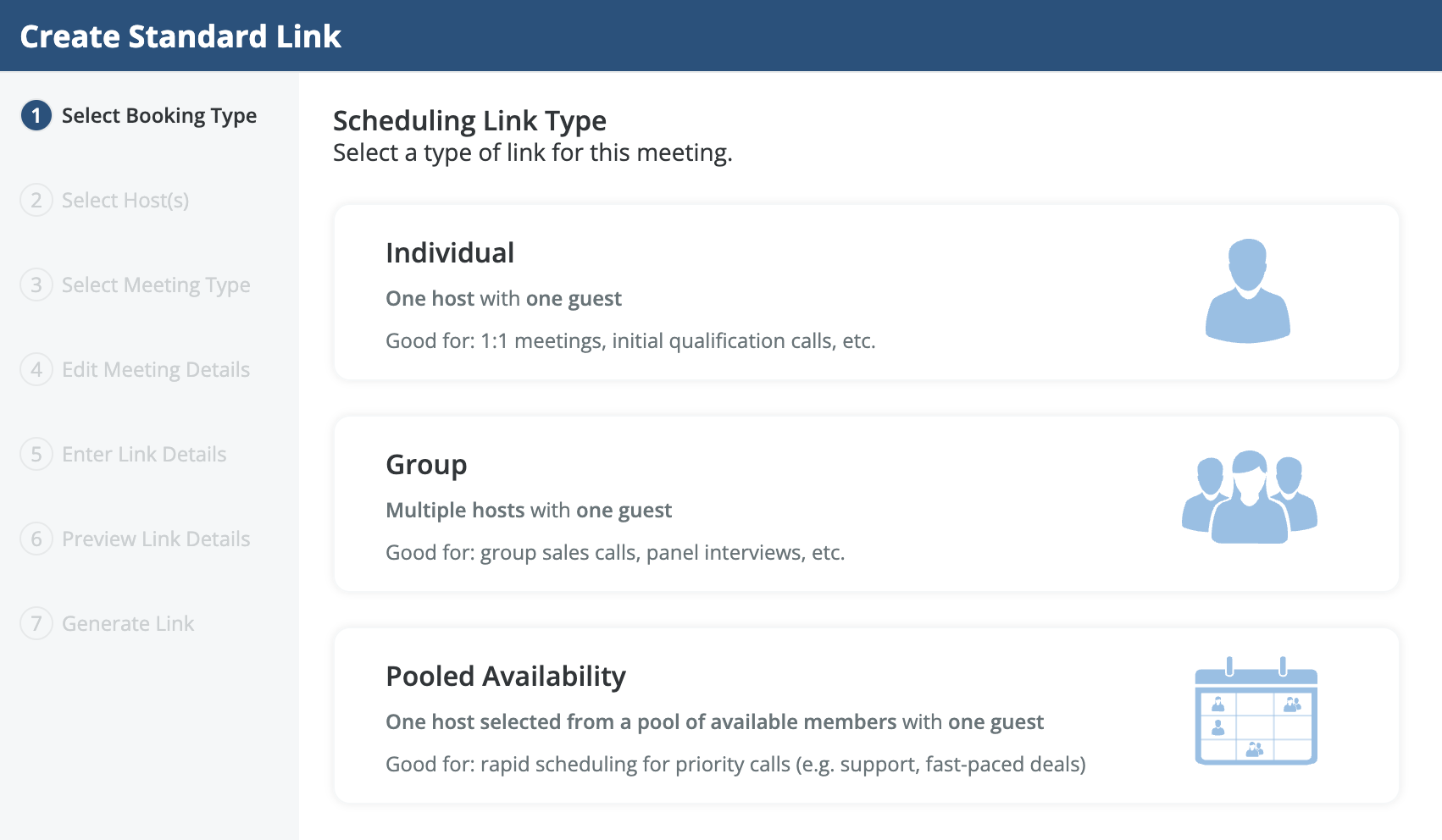Viewport: 1442px width, 840px height.
Task: Select the Generate Link step
Action: 128,624
